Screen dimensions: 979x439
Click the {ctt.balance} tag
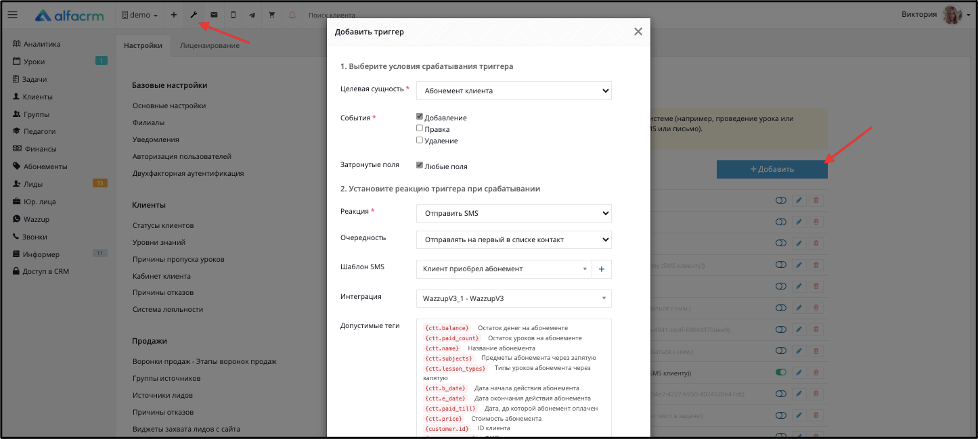(446, 327)
